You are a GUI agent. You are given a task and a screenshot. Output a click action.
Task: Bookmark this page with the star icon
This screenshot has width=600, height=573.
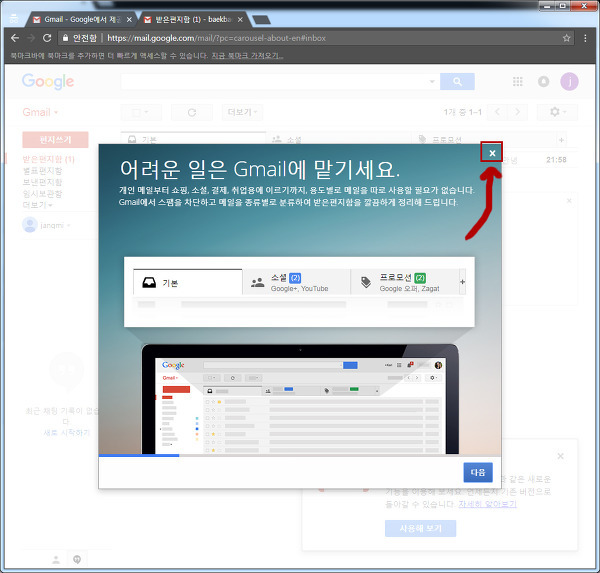point(566,38)
